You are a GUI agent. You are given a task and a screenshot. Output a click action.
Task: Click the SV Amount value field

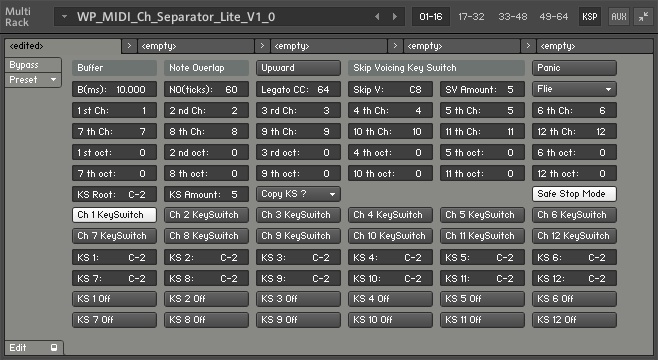483,89
